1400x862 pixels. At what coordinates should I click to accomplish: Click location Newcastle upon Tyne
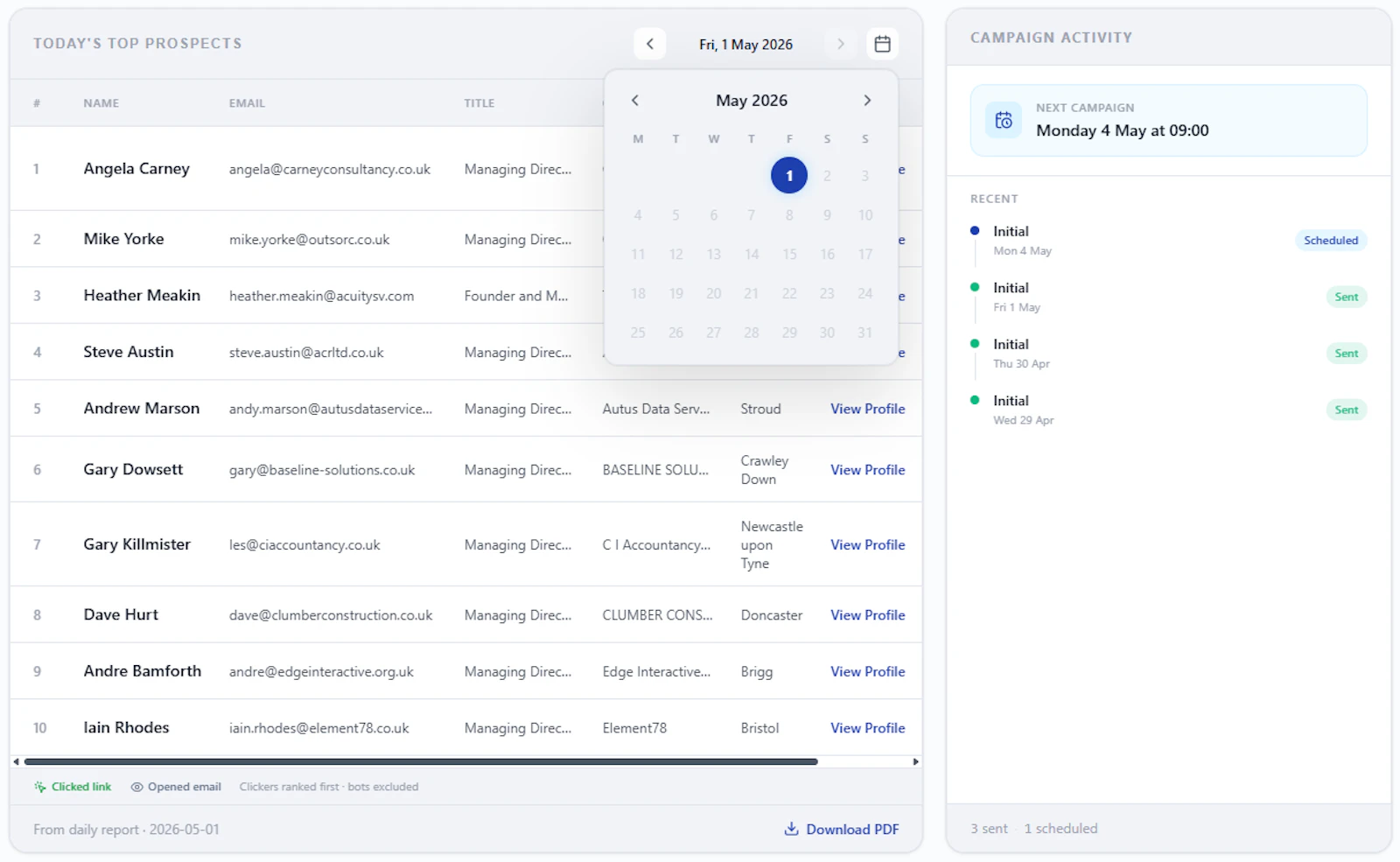click(772, 544)
